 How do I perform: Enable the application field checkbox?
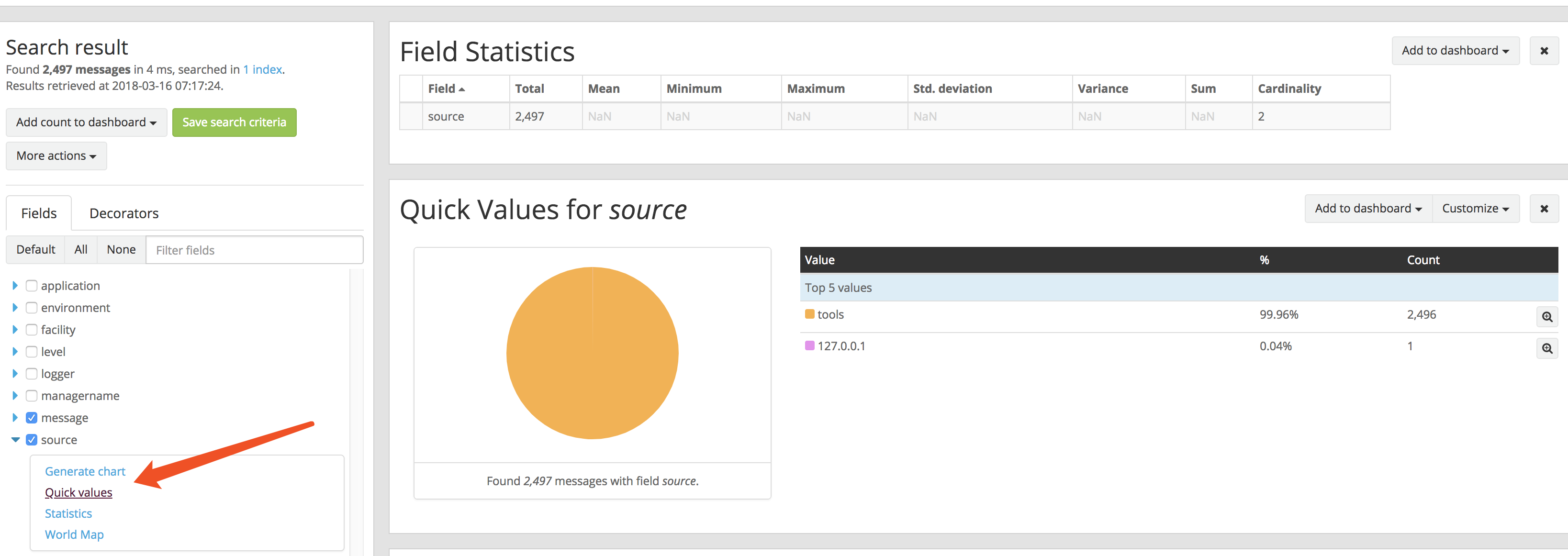click(32, 286)
